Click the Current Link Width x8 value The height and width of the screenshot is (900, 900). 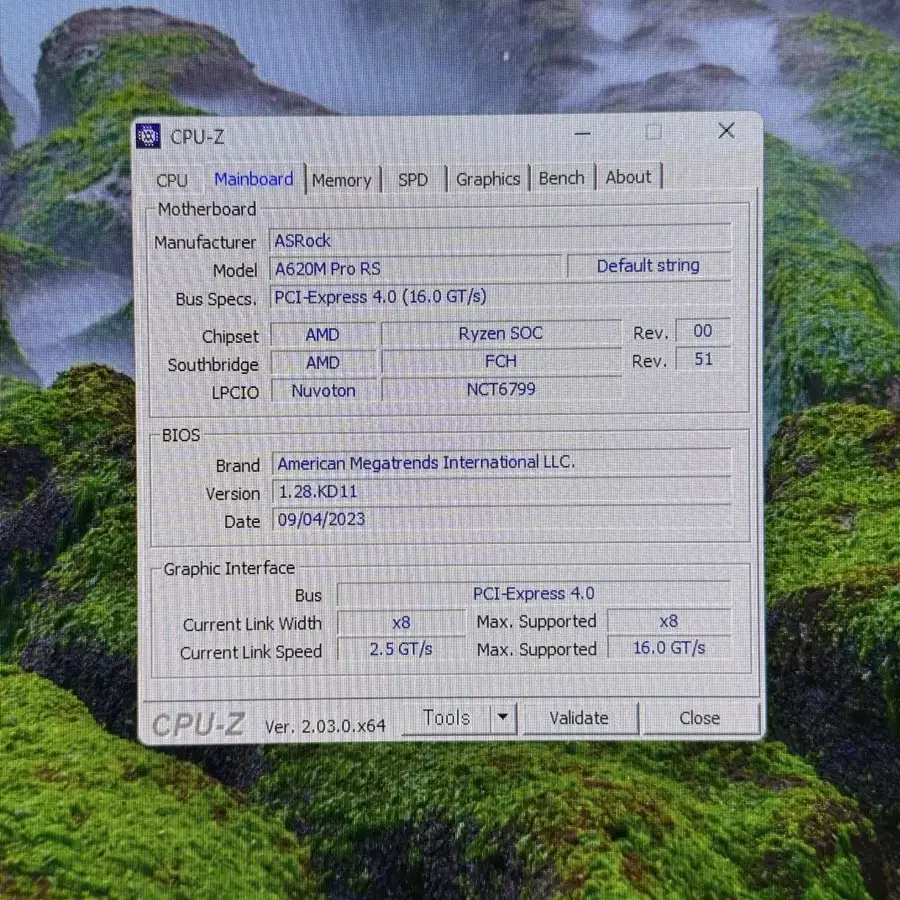click(401, 622)
